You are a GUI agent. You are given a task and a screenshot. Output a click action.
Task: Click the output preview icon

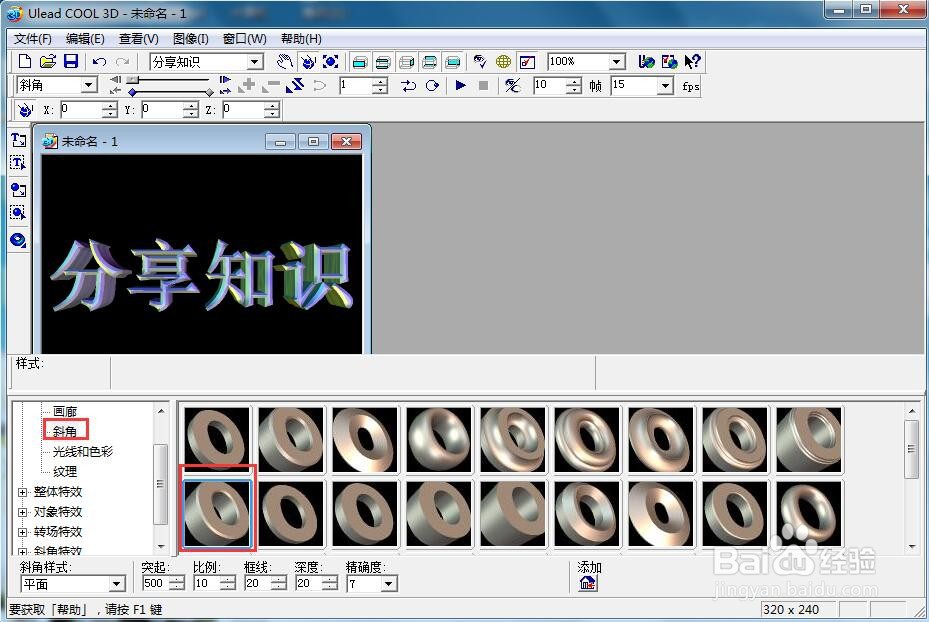pos(527,62)
